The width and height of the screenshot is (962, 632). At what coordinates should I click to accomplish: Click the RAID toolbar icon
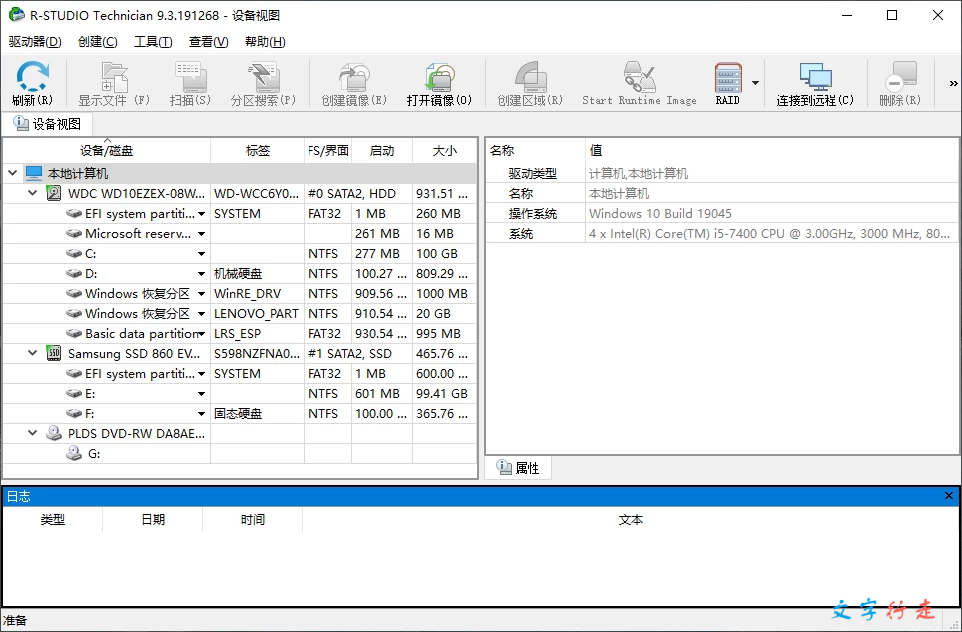728,77
